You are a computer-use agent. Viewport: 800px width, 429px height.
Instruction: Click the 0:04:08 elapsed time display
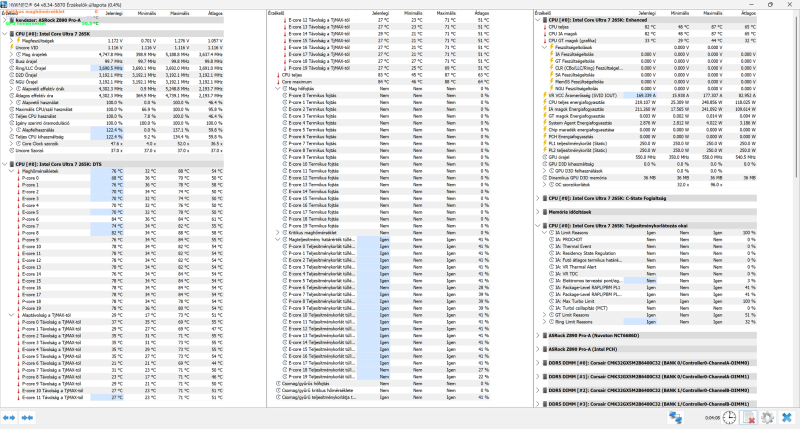(712, 418)
